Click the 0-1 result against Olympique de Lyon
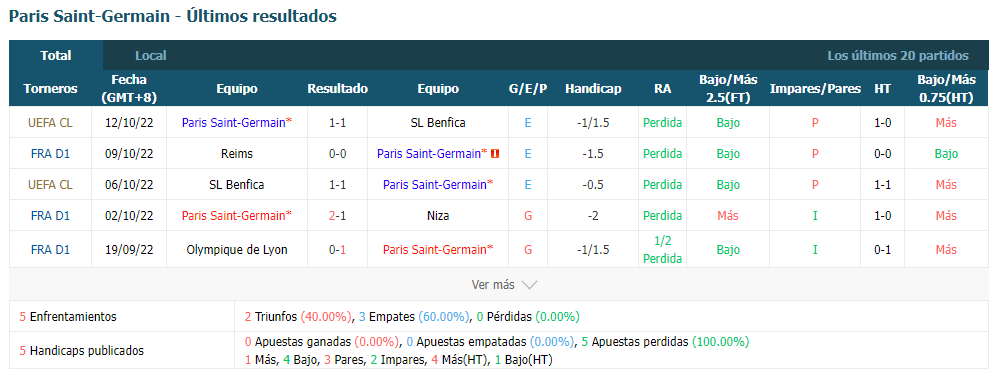The height and width of the screenshot is (379, 999). click(338, 250)
